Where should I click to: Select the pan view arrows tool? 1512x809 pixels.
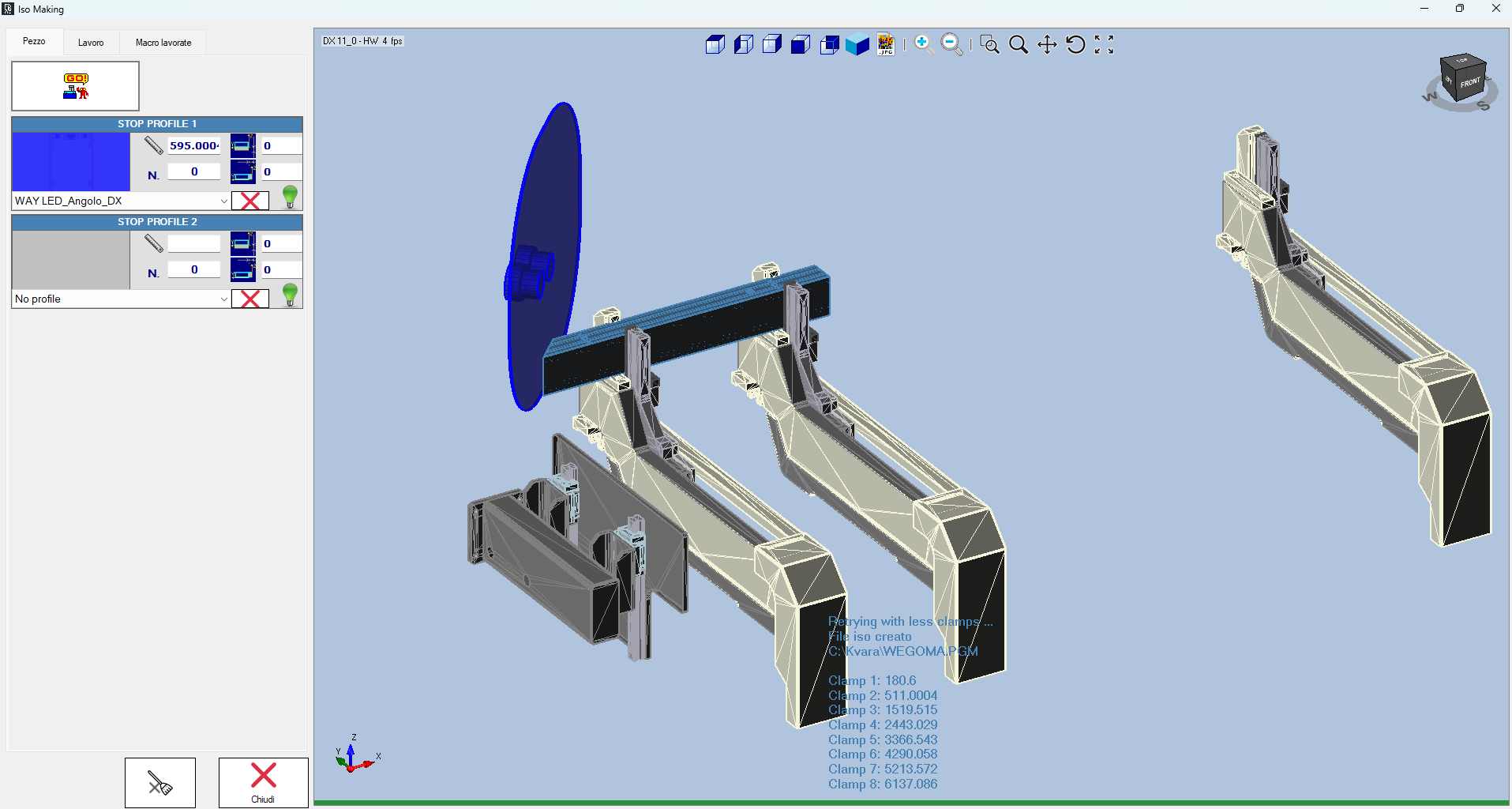pos(1047,45)
